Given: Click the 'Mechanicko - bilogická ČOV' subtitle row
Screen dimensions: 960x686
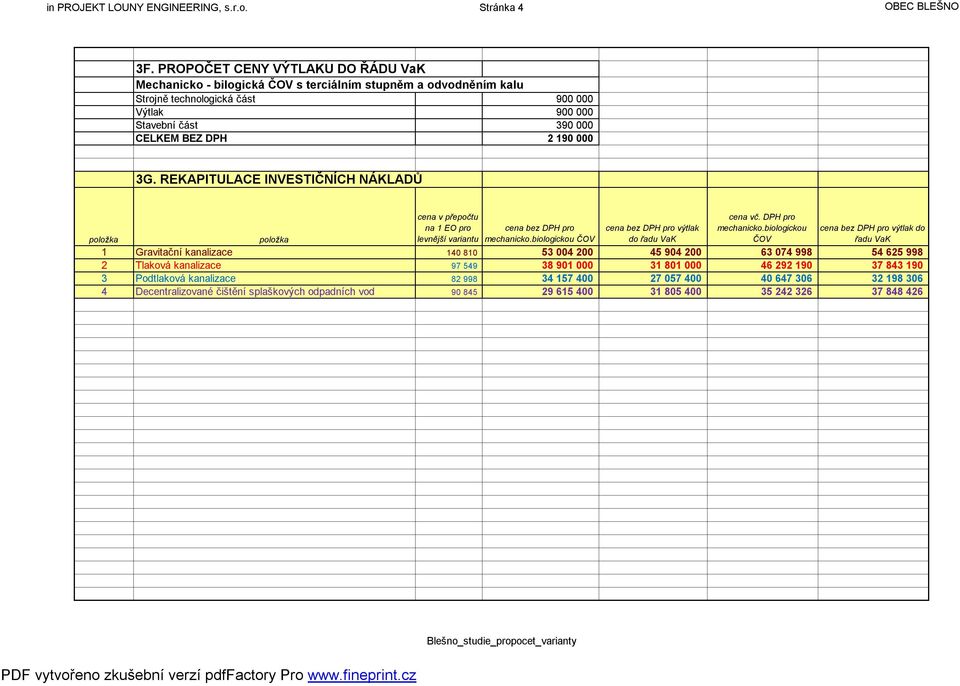Looking at the screenshot, I should coord(329,85).
